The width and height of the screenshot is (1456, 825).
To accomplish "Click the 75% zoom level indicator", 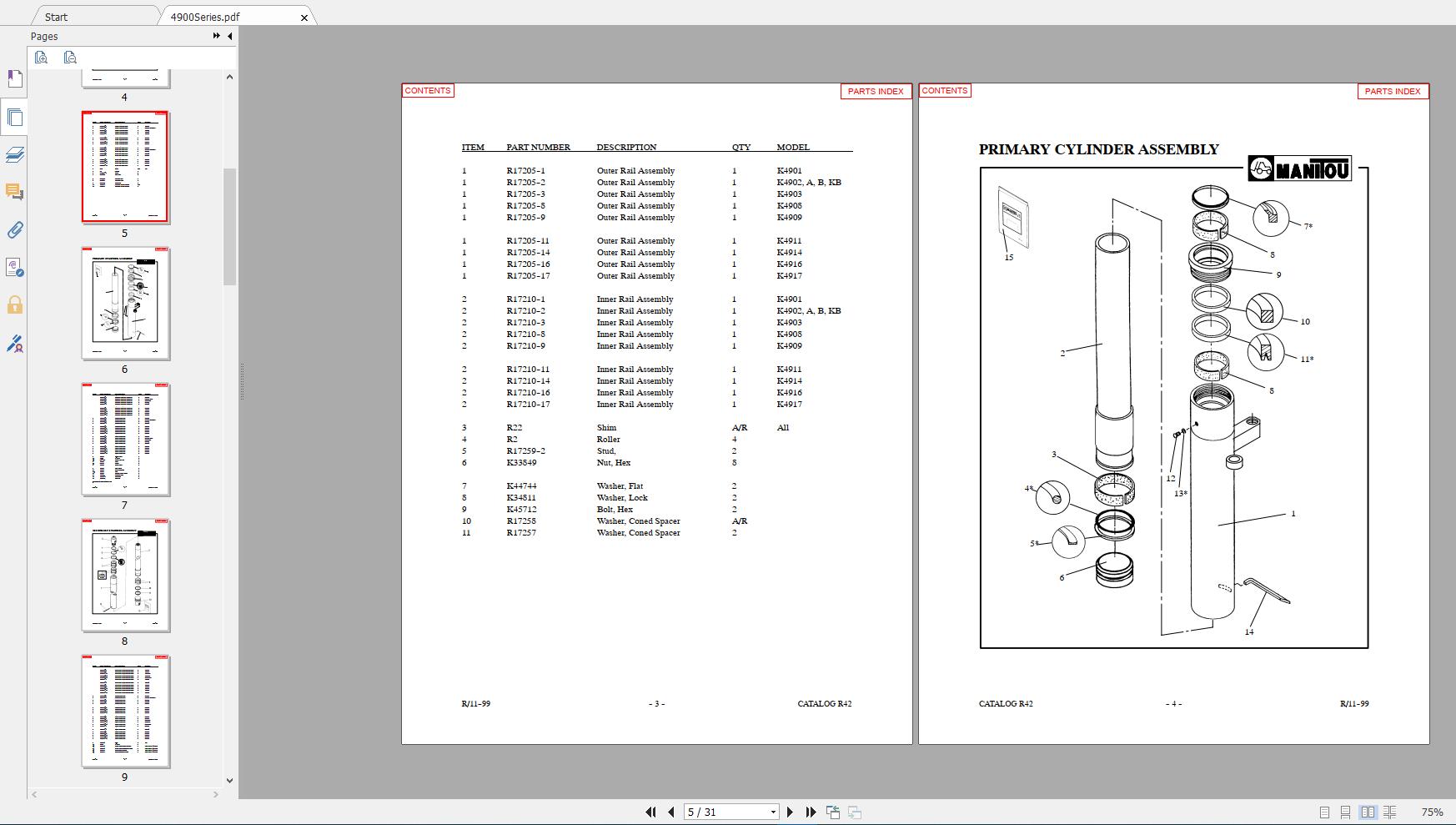I will click(1432, 812).
